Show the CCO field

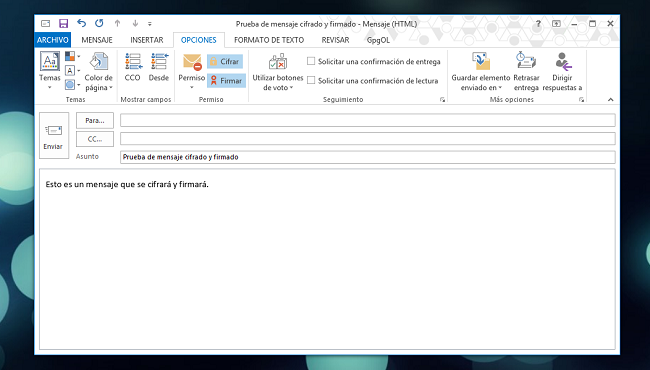coord(133,67)
